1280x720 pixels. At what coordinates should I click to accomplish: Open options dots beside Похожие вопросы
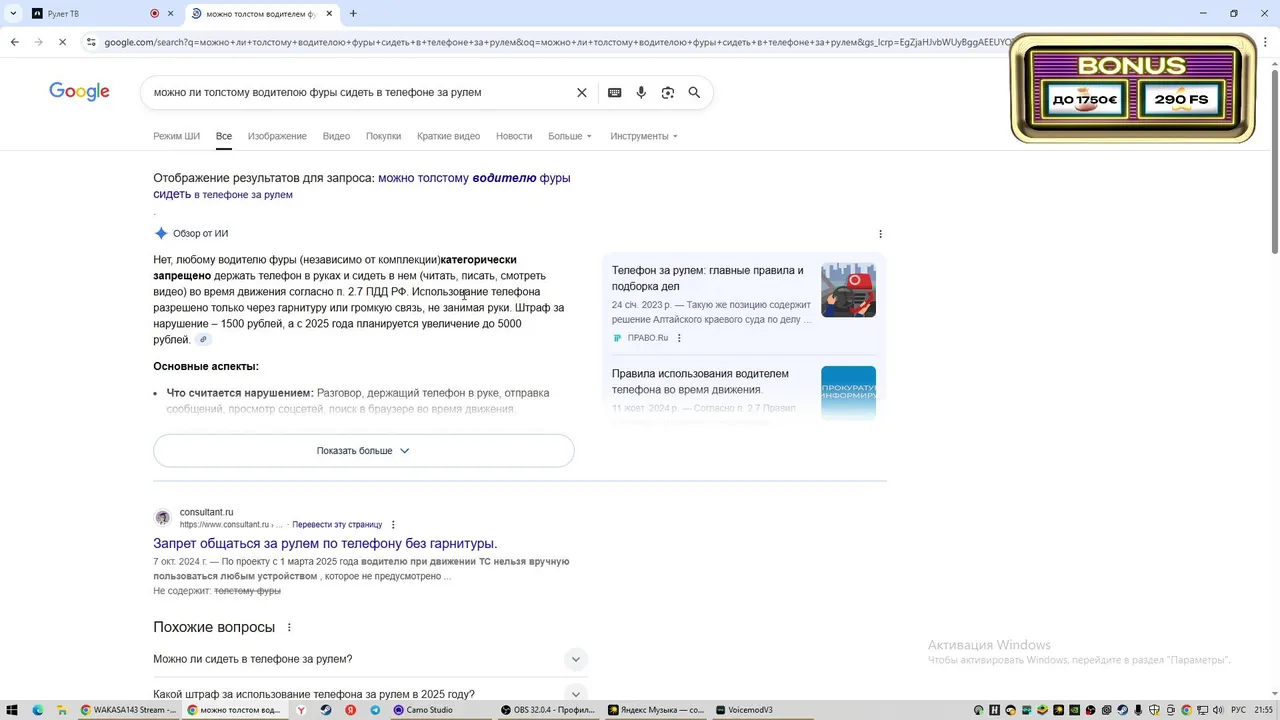click(x=289, y=628)
